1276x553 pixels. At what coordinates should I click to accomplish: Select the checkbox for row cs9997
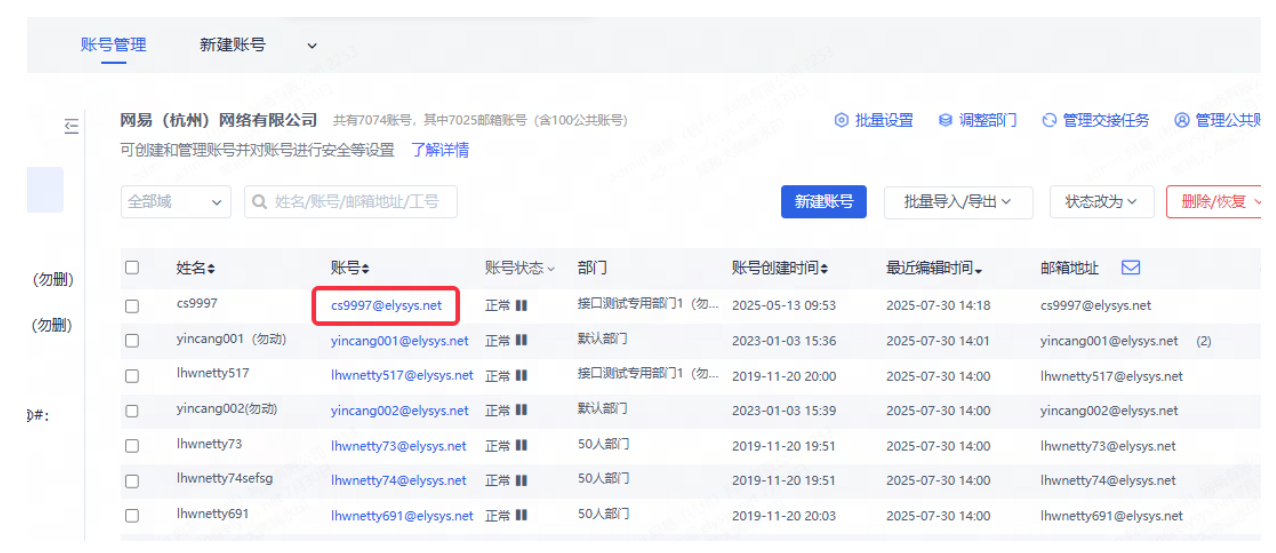132,305
